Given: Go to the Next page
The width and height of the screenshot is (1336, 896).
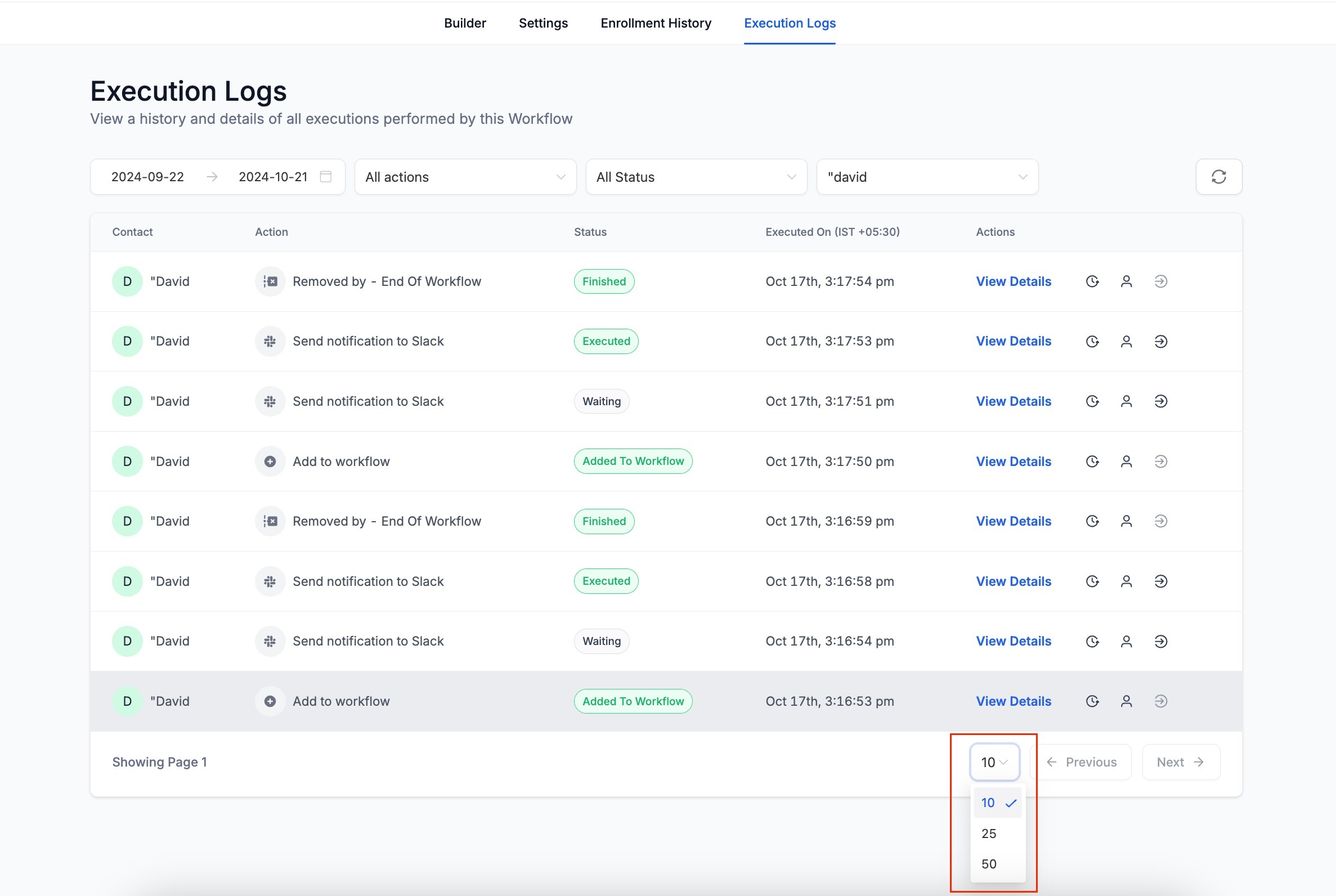Looking at the screenshot, I should coord(1181,761).
